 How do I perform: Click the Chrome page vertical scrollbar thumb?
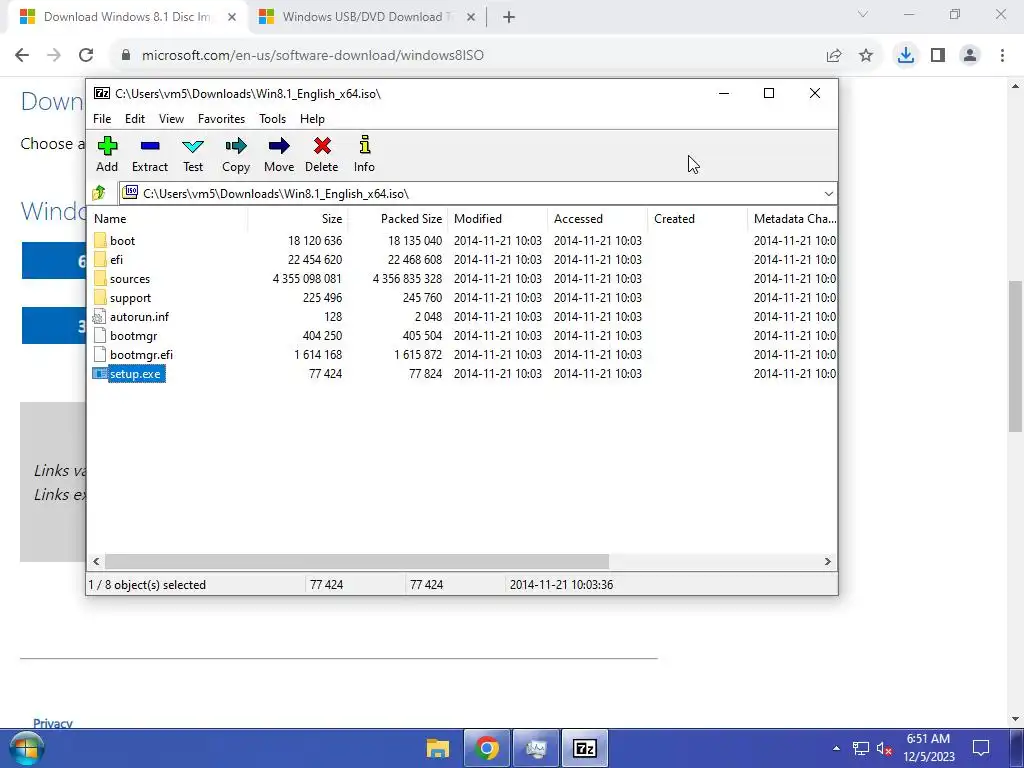pos(1015,356)
